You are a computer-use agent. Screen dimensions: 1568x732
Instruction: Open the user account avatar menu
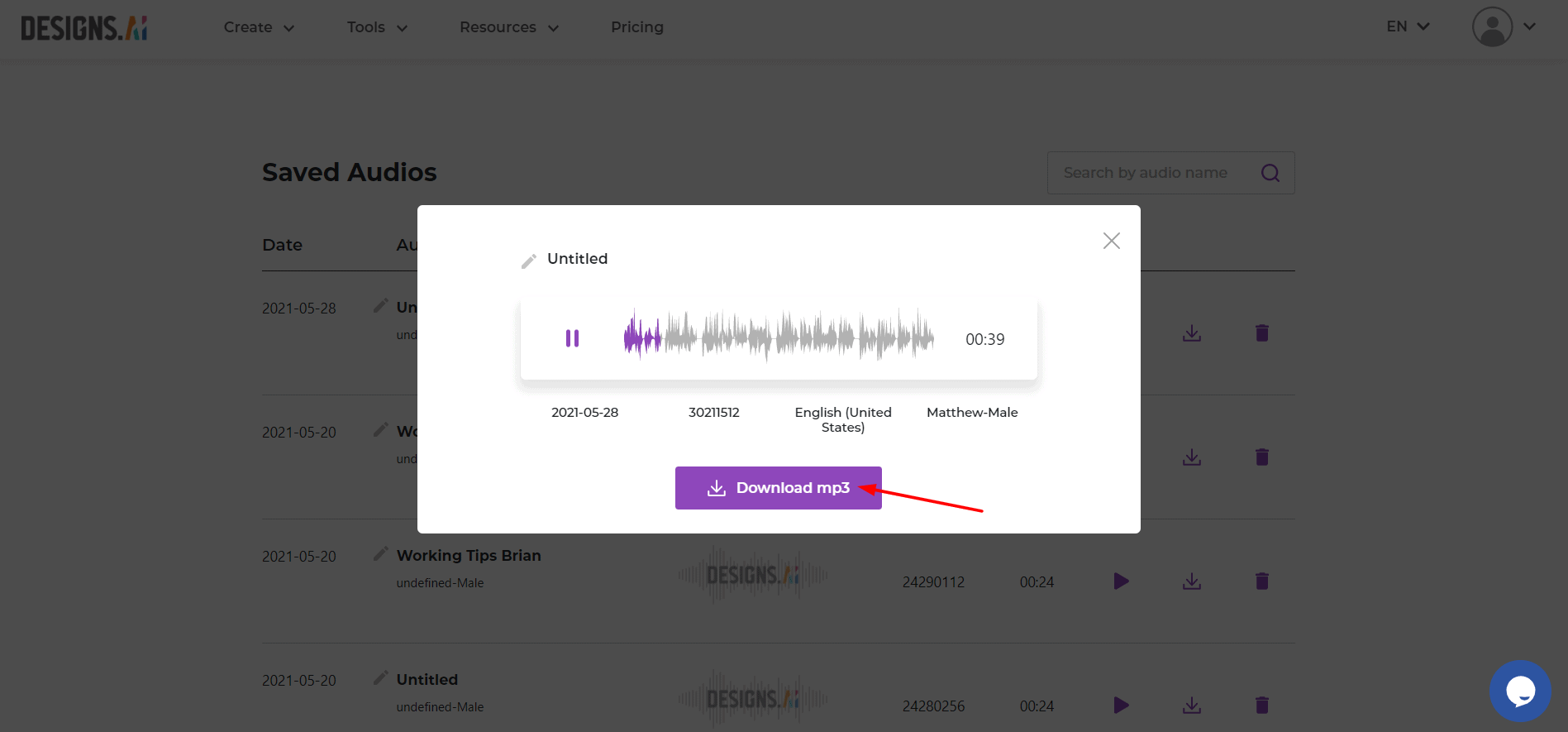(x=1504, y=27)
